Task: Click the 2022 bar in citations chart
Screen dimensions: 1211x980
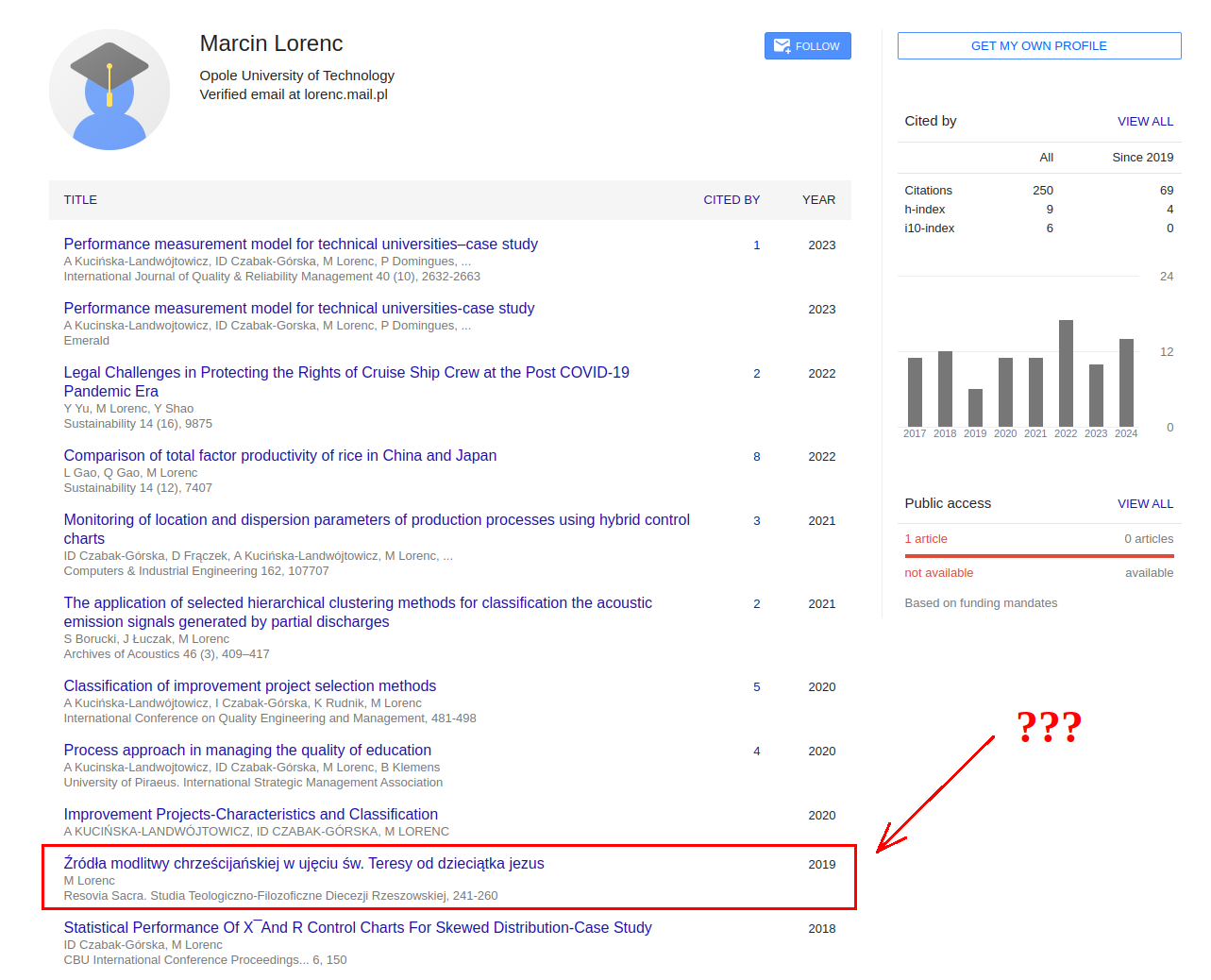Action: (1066, 374)
